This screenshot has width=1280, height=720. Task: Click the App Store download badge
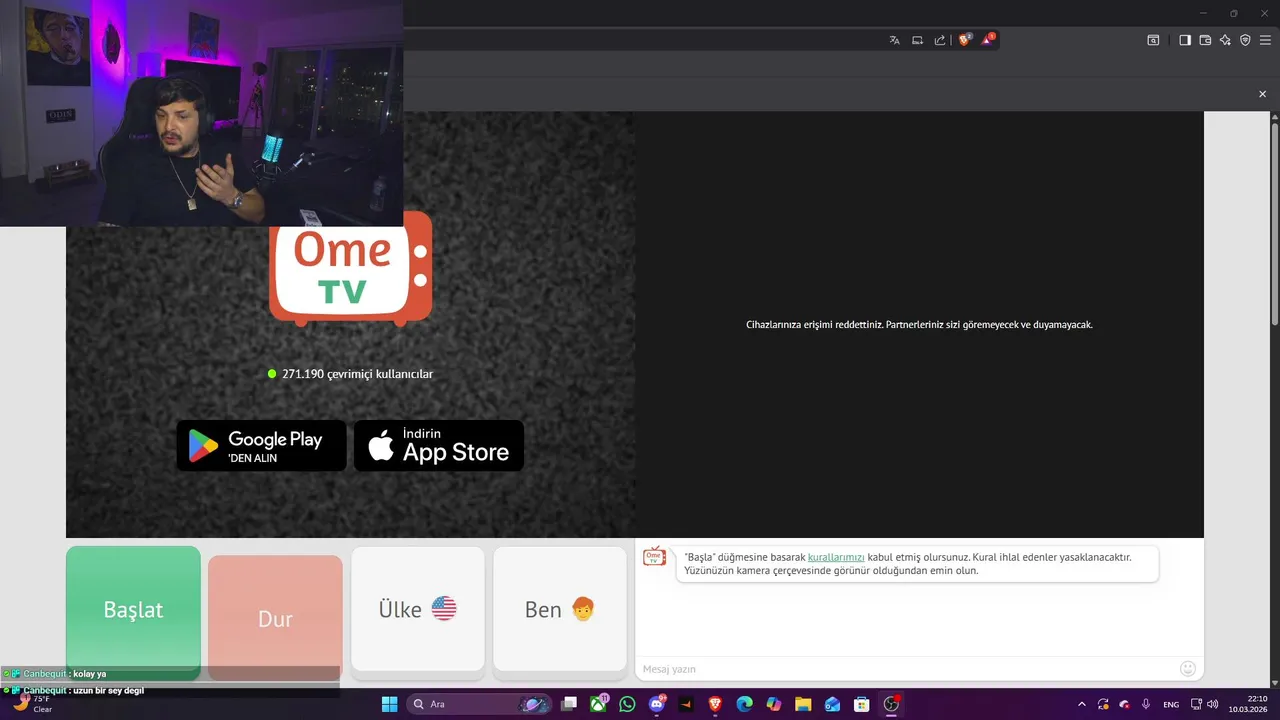[x=439, y=446]
